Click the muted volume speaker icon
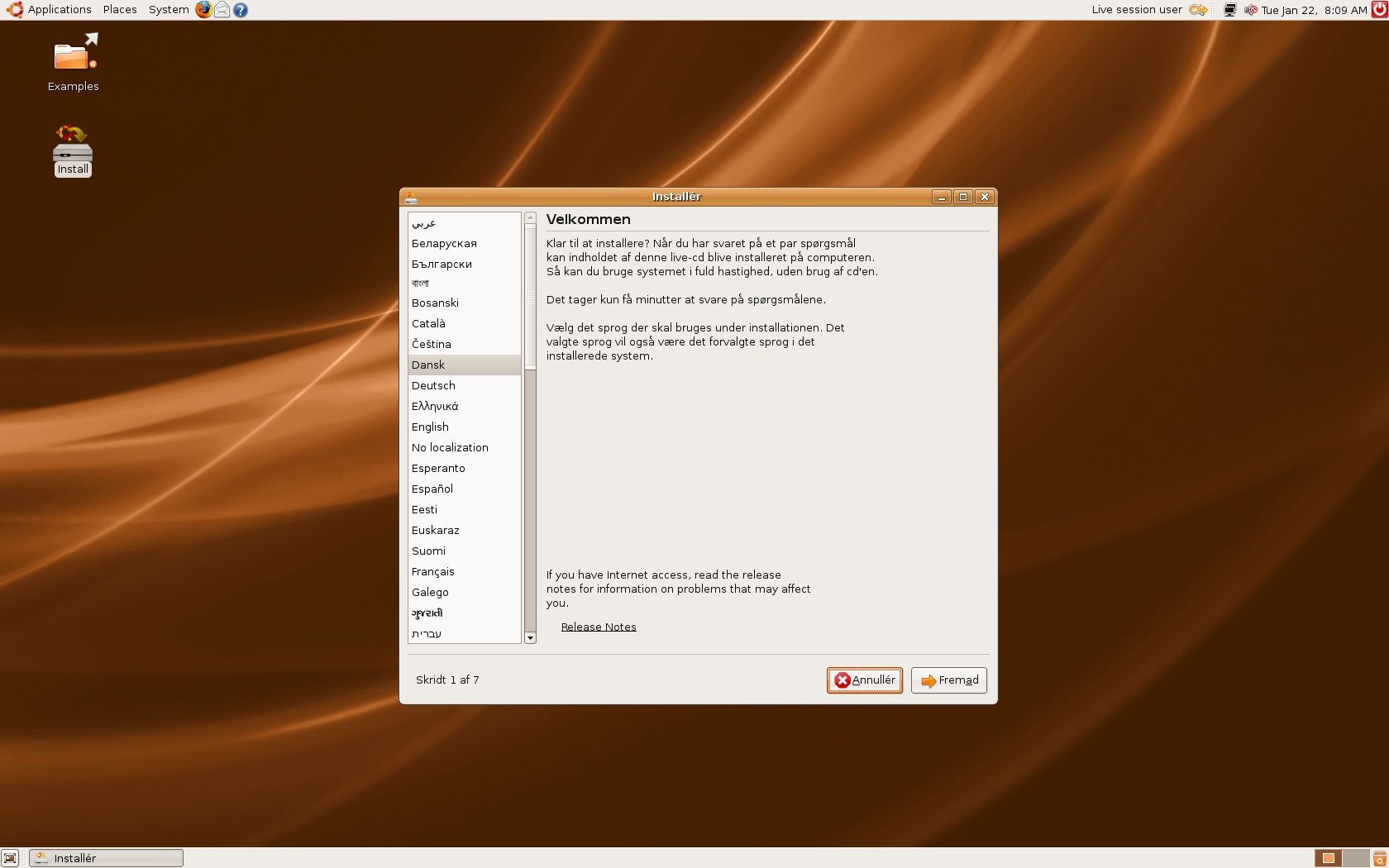The image size is (1389, 868). click(1250, 10)
